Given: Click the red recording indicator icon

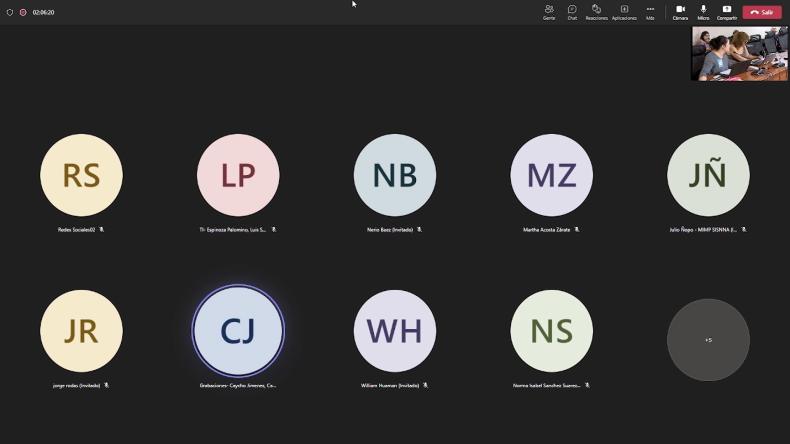Looking at the screenshot, I should coord(23,12).
